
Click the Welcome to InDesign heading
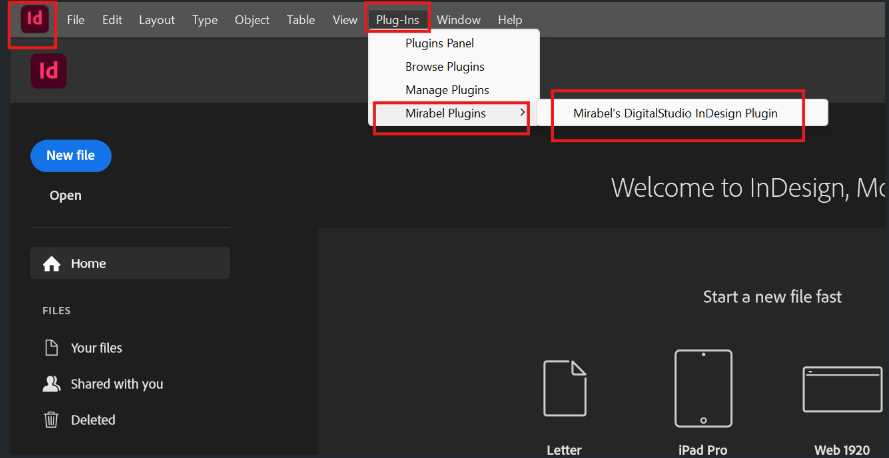[748, 187]
